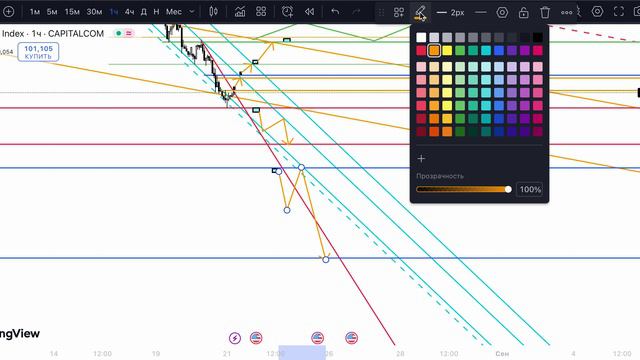
Task: Adjust the Прозрачность opacity slider
Action: (464, 189)
